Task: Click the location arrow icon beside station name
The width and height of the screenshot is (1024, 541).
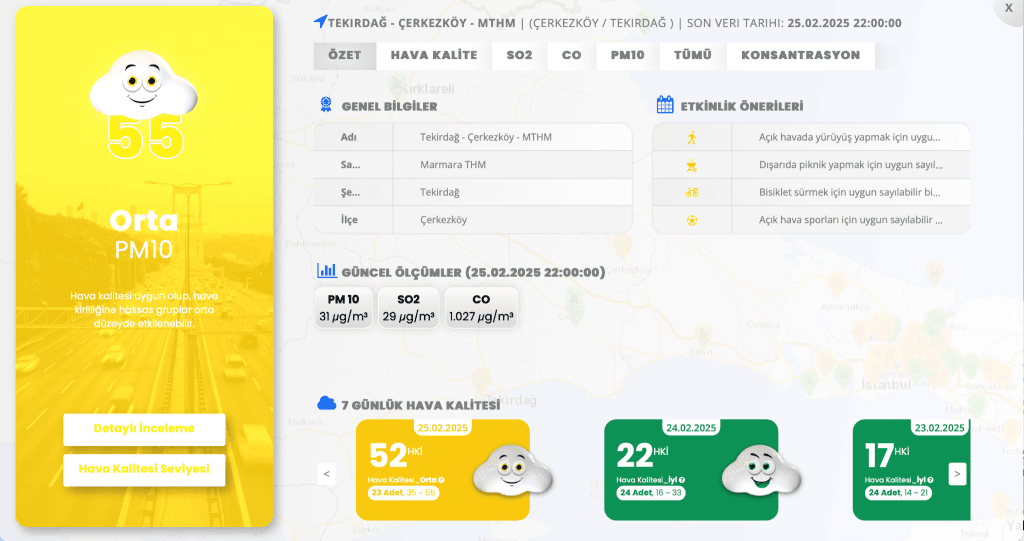Action: click(x=320, y=22)
